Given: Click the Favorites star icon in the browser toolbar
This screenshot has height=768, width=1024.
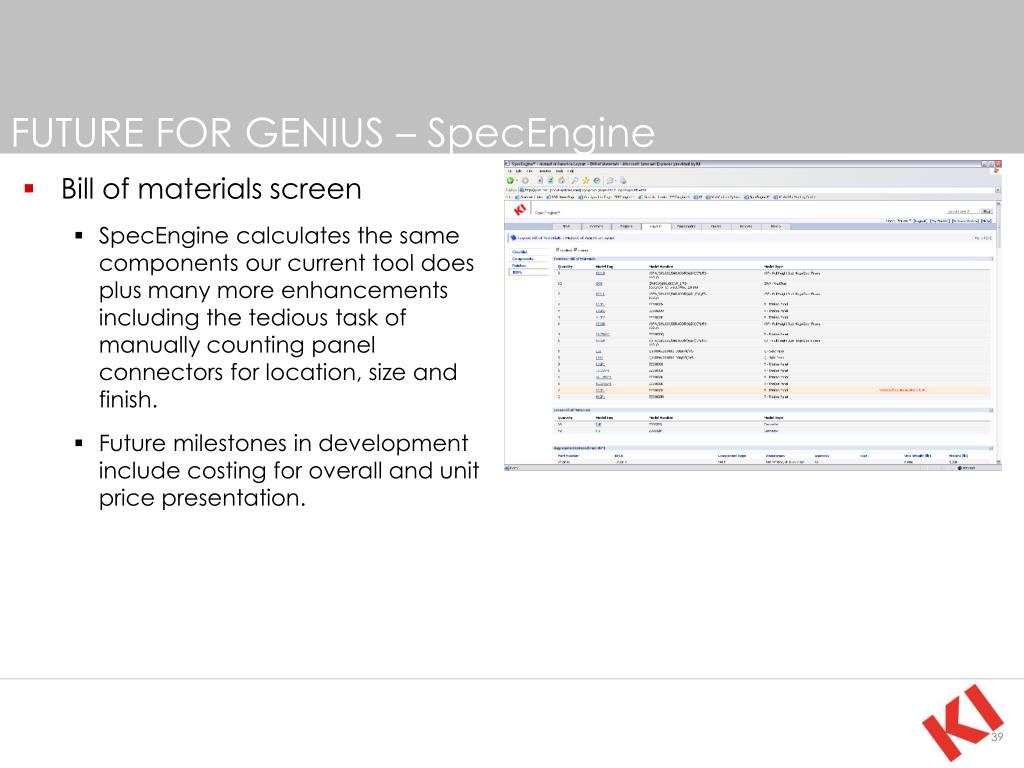Looking at the screenshot, I should [x=586, y=180].
